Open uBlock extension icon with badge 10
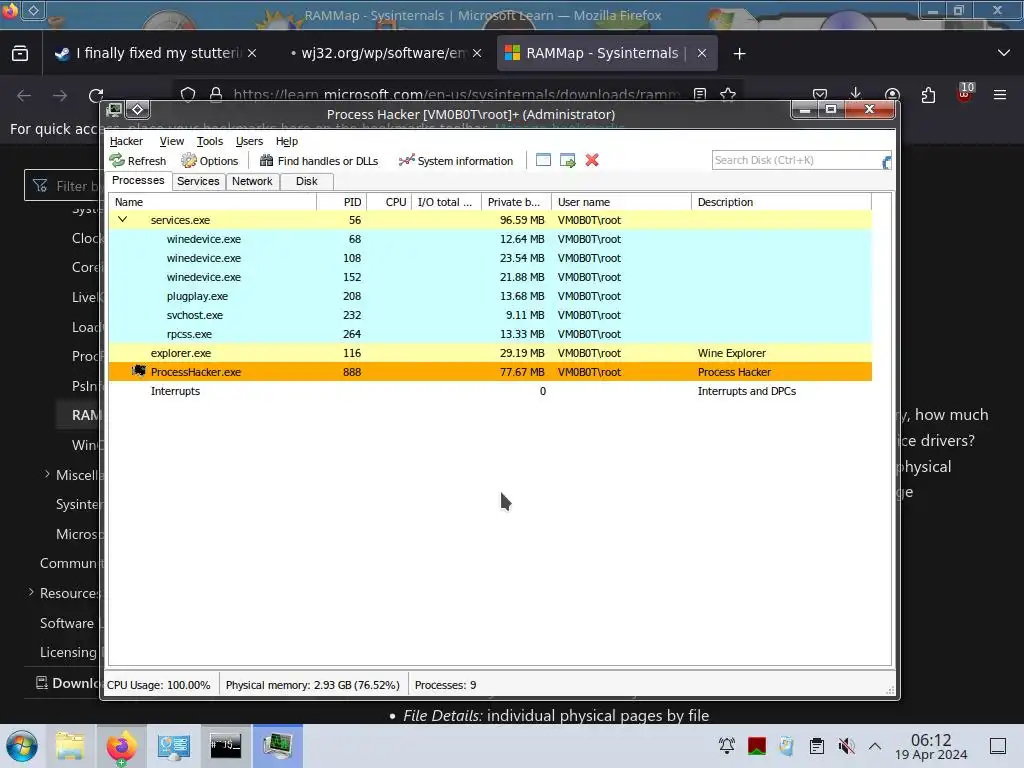This screenshot has height=768, width=1024. 965,92
